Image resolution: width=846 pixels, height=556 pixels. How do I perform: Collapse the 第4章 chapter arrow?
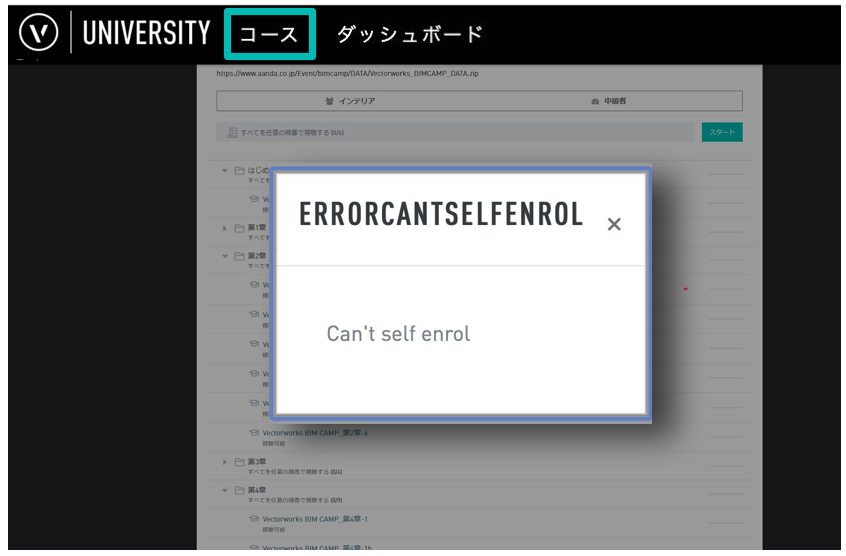(225, 490)
